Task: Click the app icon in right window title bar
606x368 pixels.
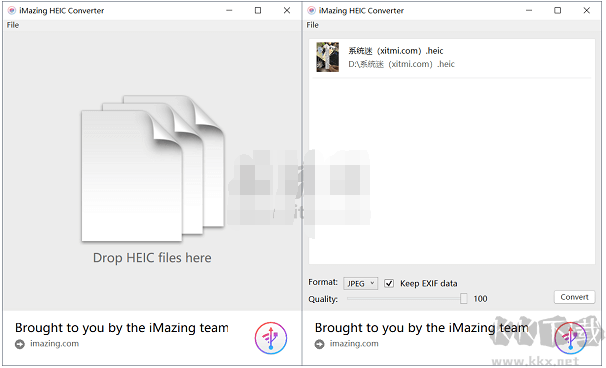Action: click(x=312, y=10)
